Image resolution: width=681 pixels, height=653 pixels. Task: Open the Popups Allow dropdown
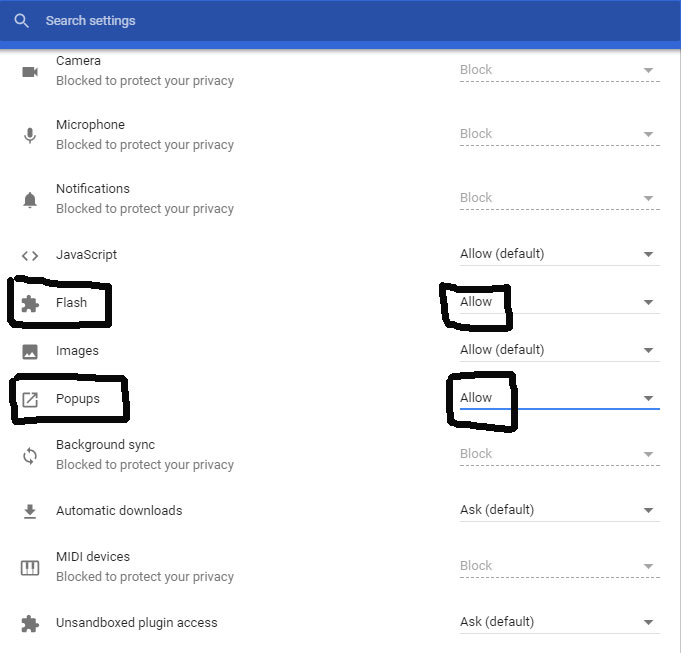[x=560, y=398]
